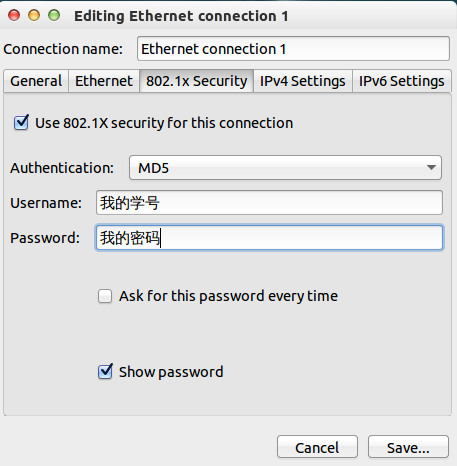
Task: Open the IPv4 Settings tab
Action: [x=303, y=81]
